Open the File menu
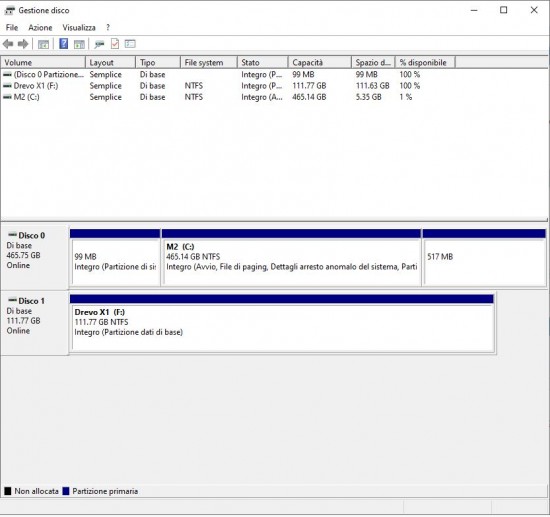The image size is (550, 517). point(12,27)
